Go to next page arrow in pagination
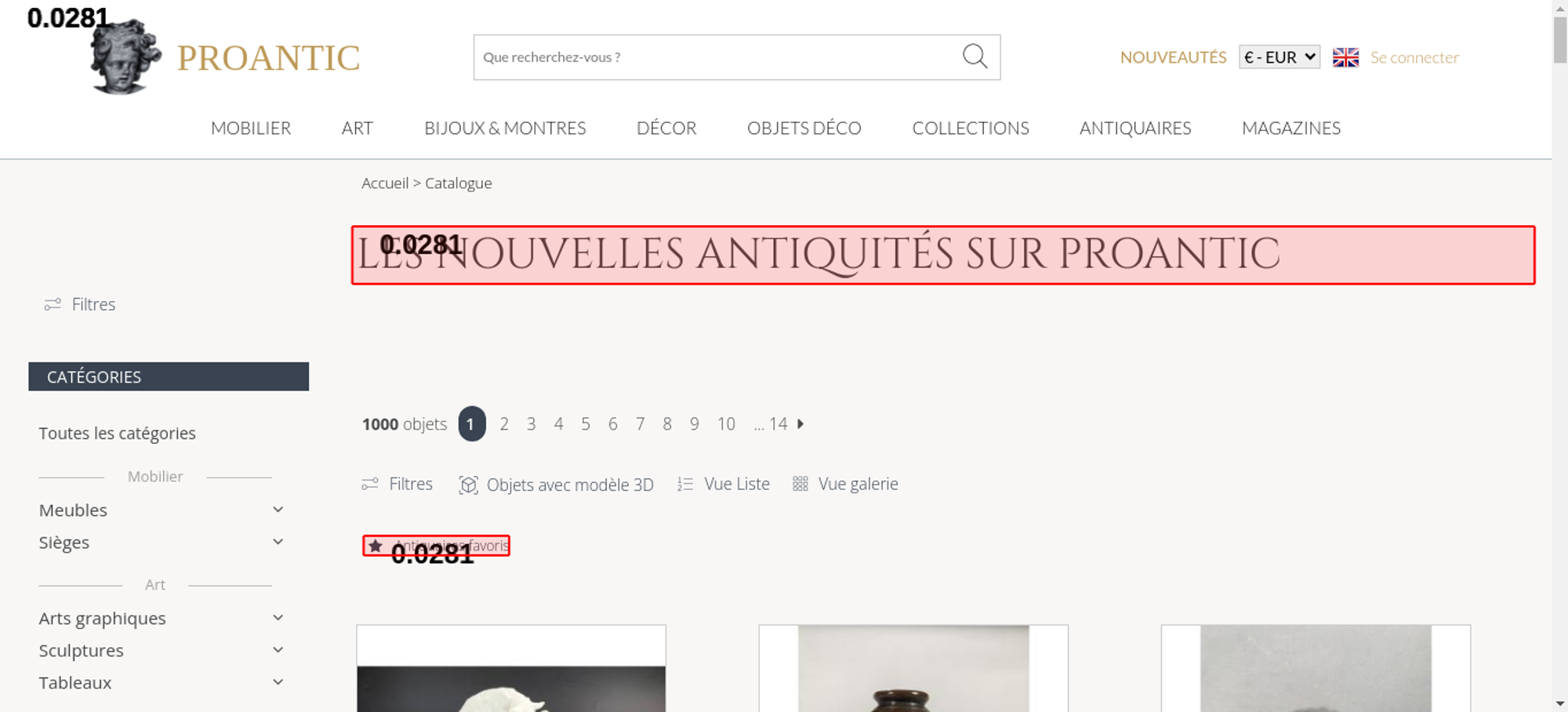 [x=800, y=423]
